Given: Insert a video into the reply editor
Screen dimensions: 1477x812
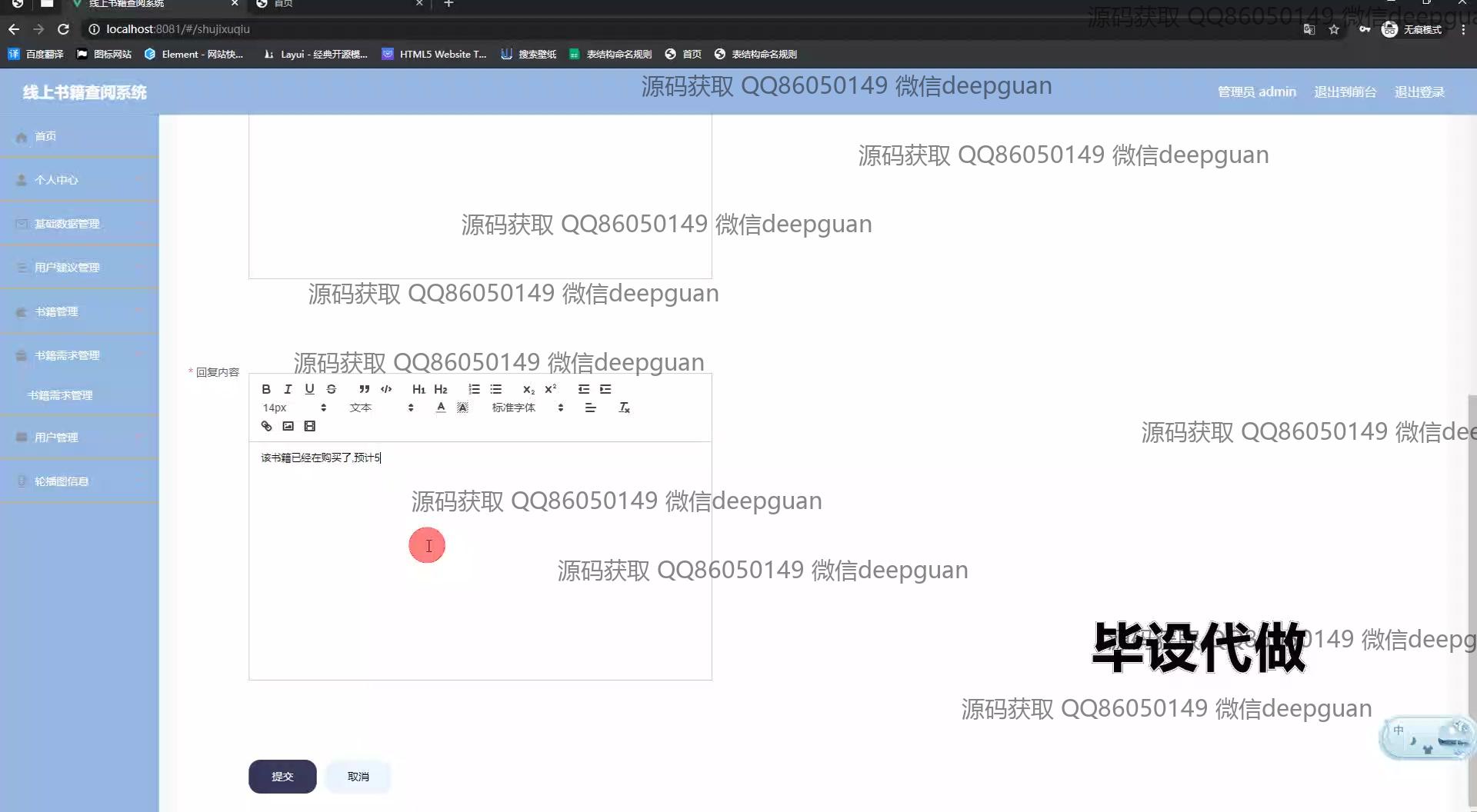Looking at the screenshot, I should [x=309, y=426].
